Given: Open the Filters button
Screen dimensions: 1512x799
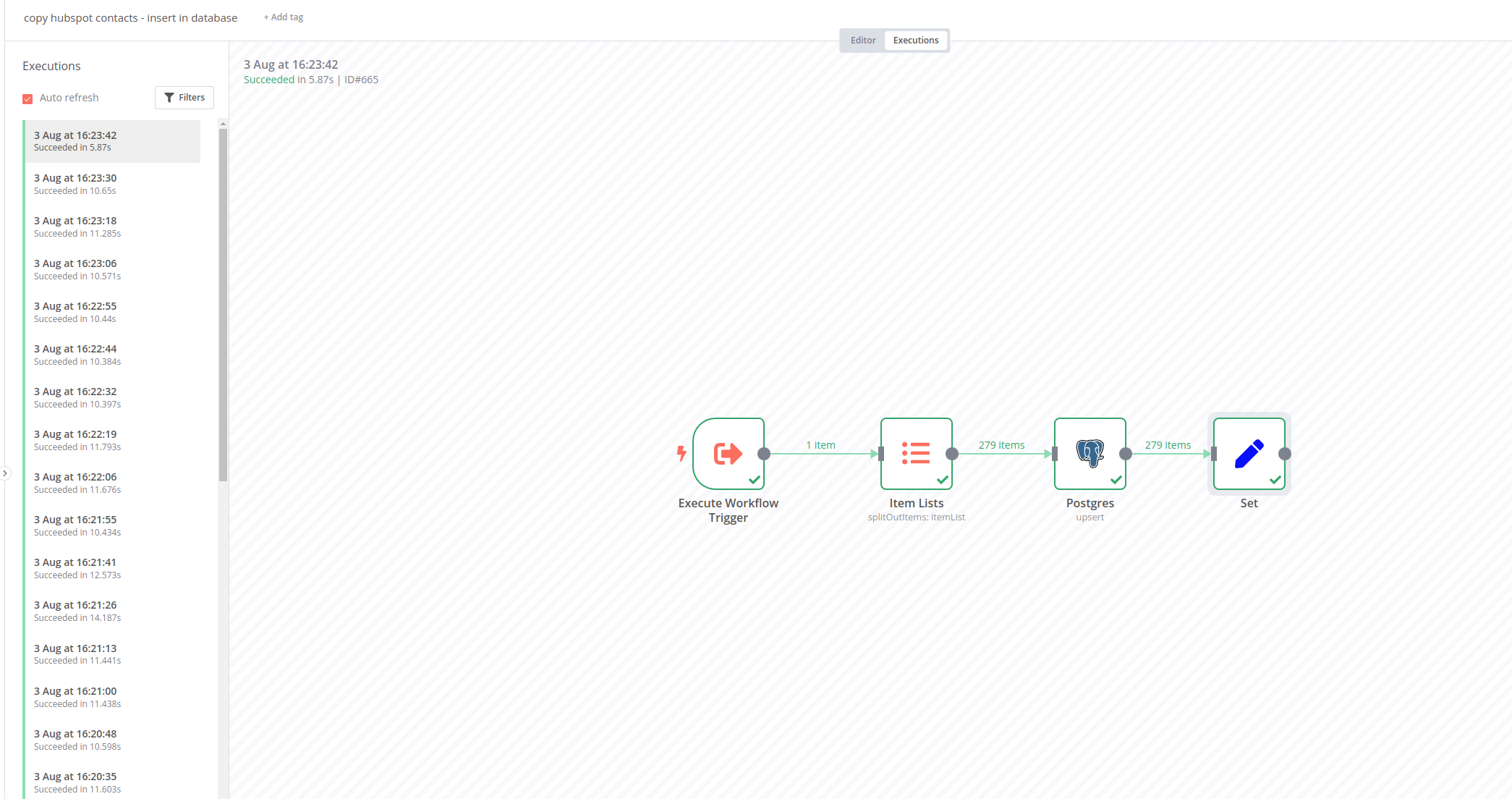Looking at the screenshot, I should 184,98.
